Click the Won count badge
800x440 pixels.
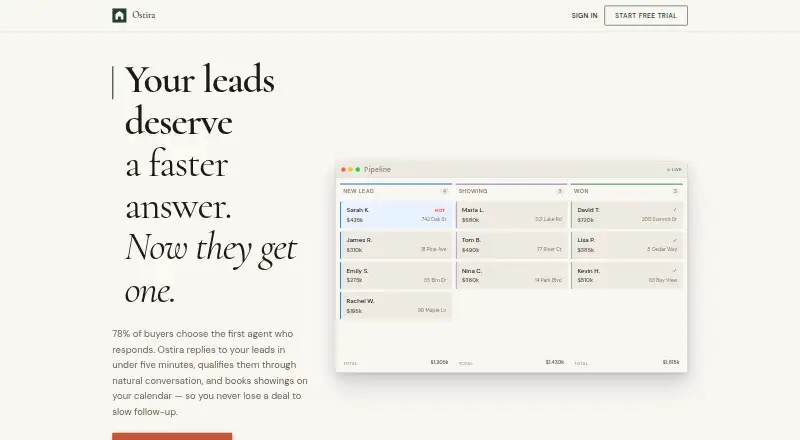coord(675,191)
